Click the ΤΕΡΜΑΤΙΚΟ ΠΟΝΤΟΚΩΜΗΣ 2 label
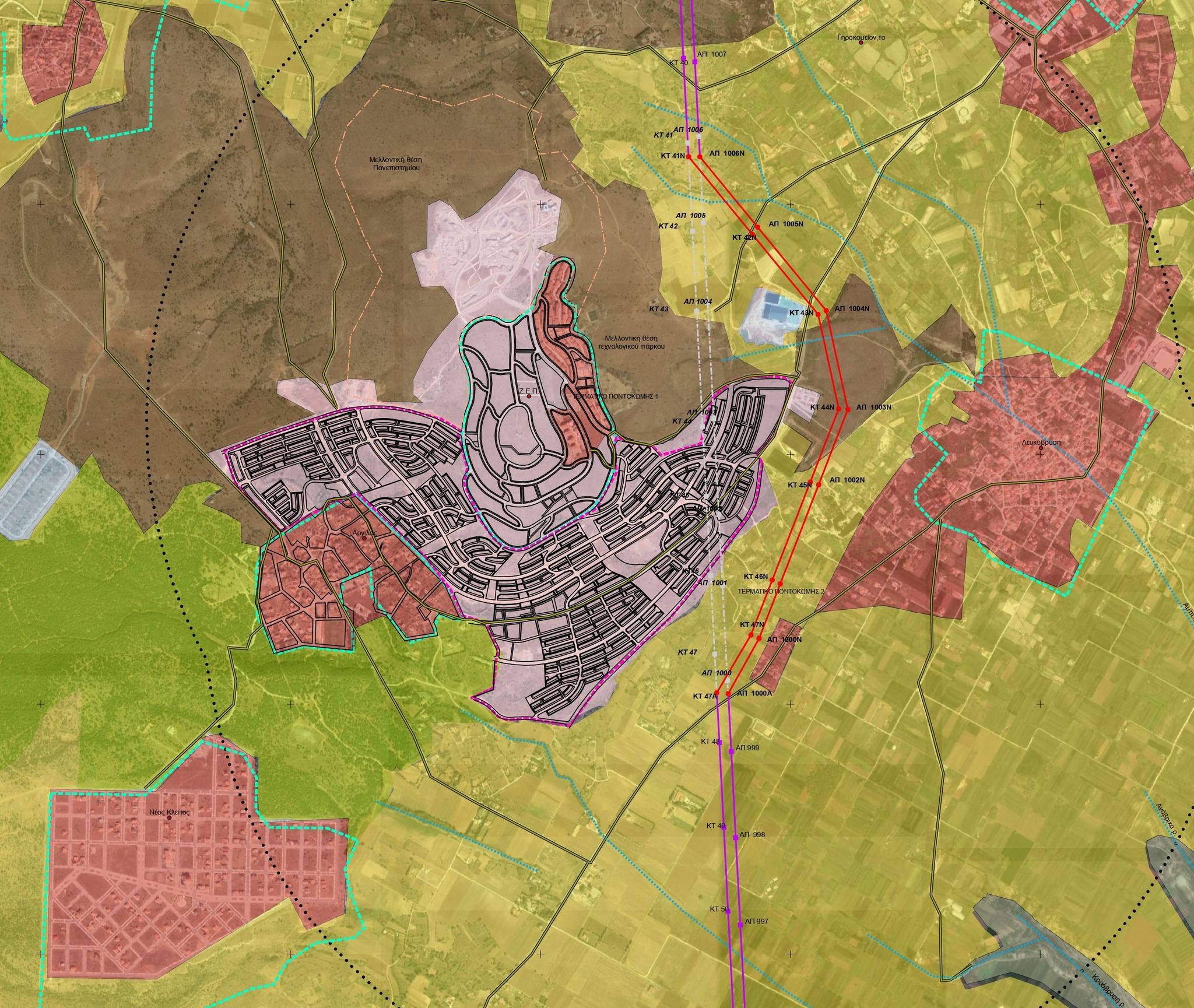 tap(781, 591)
